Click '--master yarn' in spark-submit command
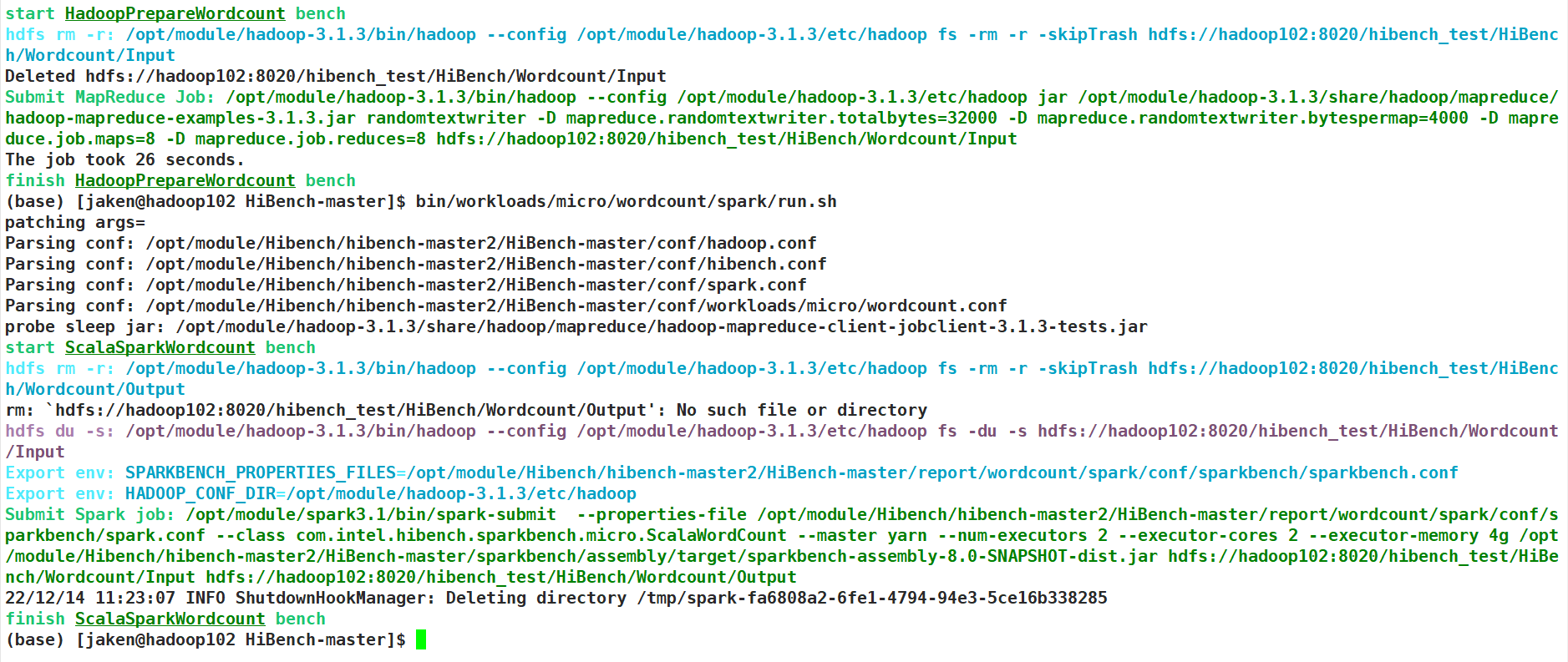 (x=862, y=535)
